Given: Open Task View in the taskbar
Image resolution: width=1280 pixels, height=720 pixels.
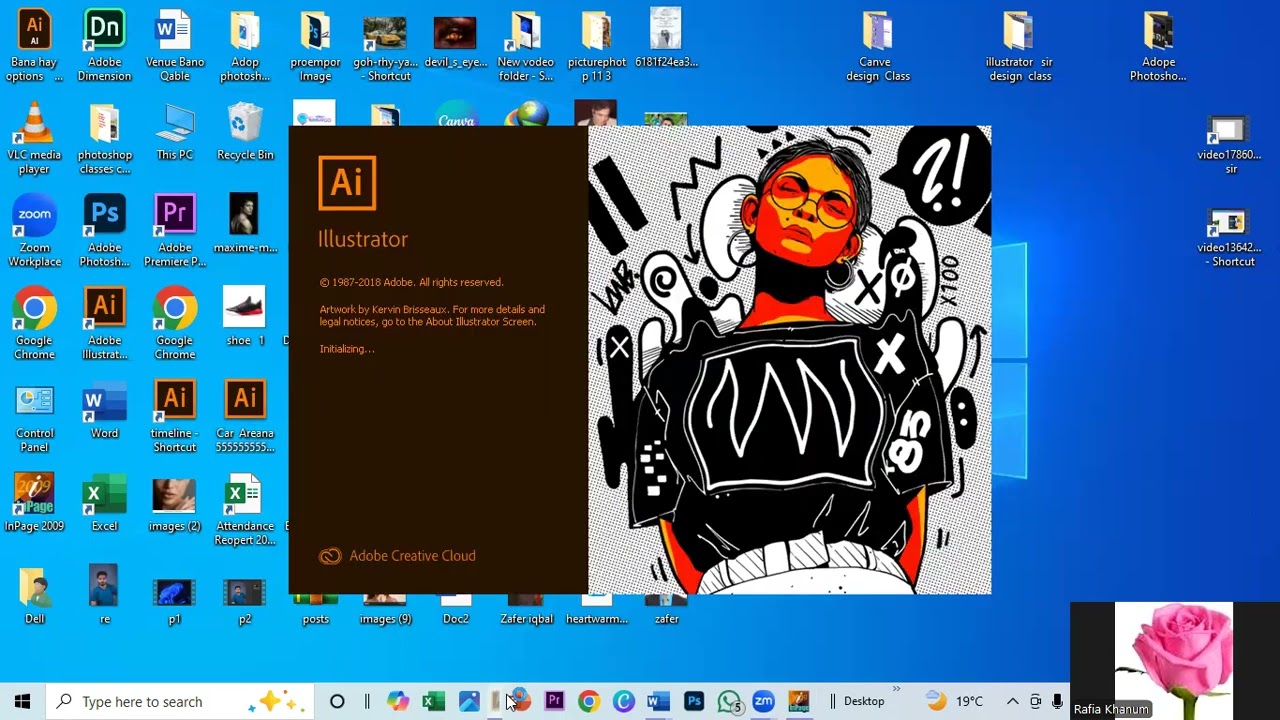Looking at the screenshot, I should [x=367, y=701].
